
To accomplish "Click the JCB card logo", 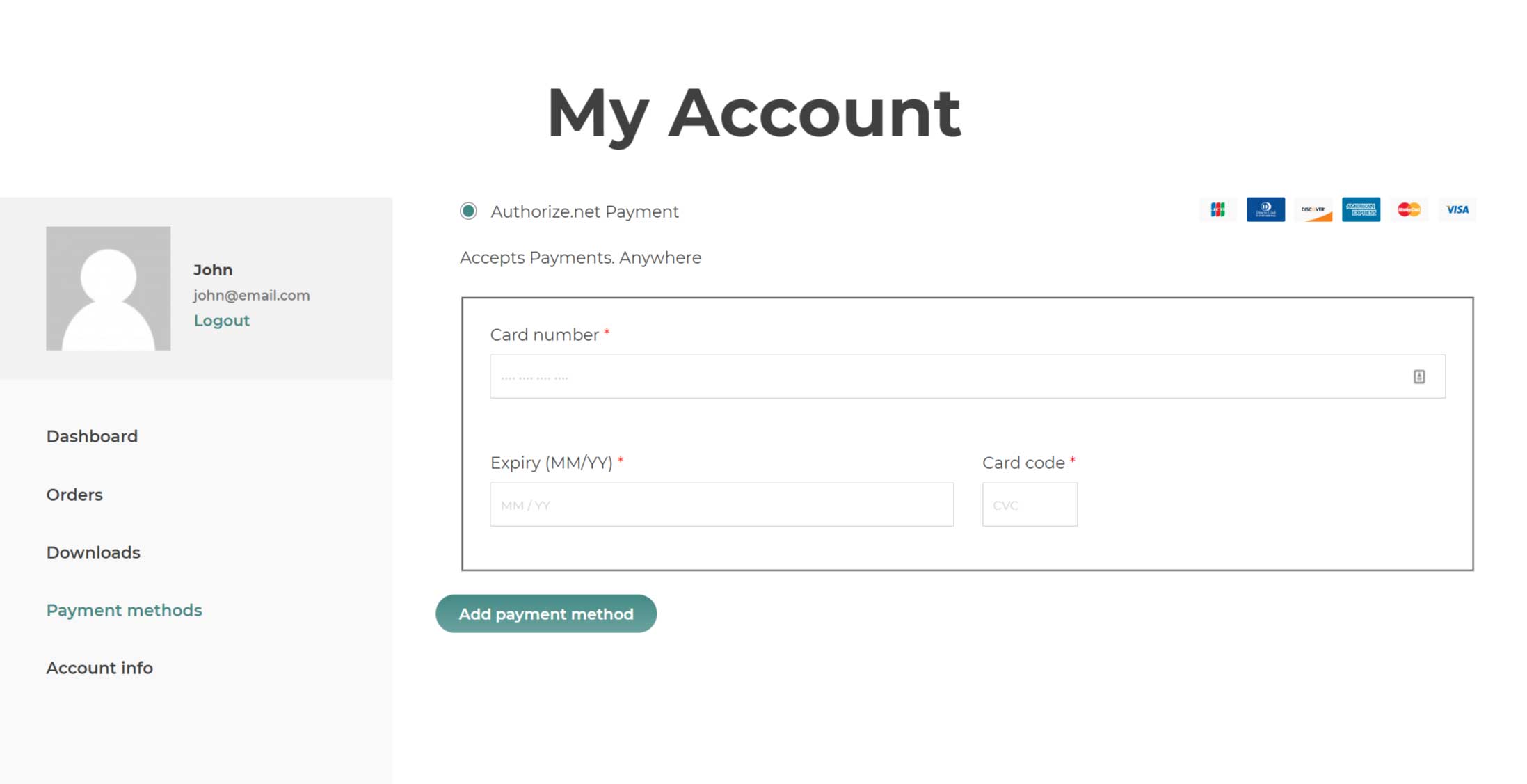I will pyautogui.click(x=1217, y=209).
